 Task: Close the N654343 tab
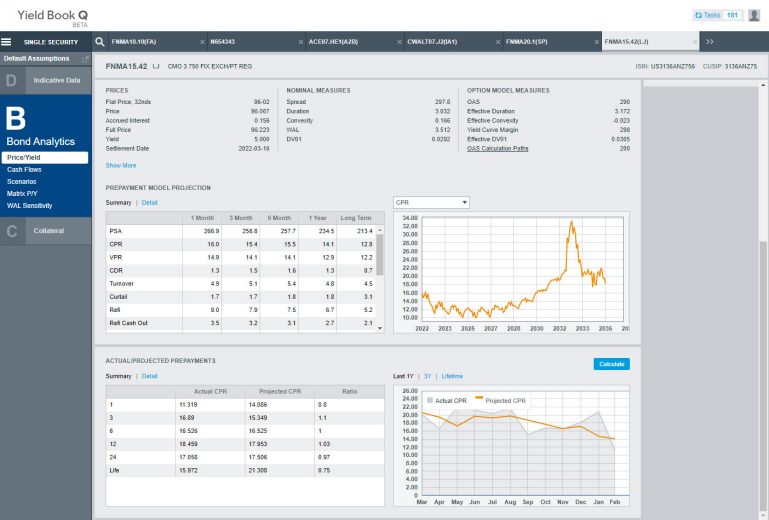(x=301, y=42)
